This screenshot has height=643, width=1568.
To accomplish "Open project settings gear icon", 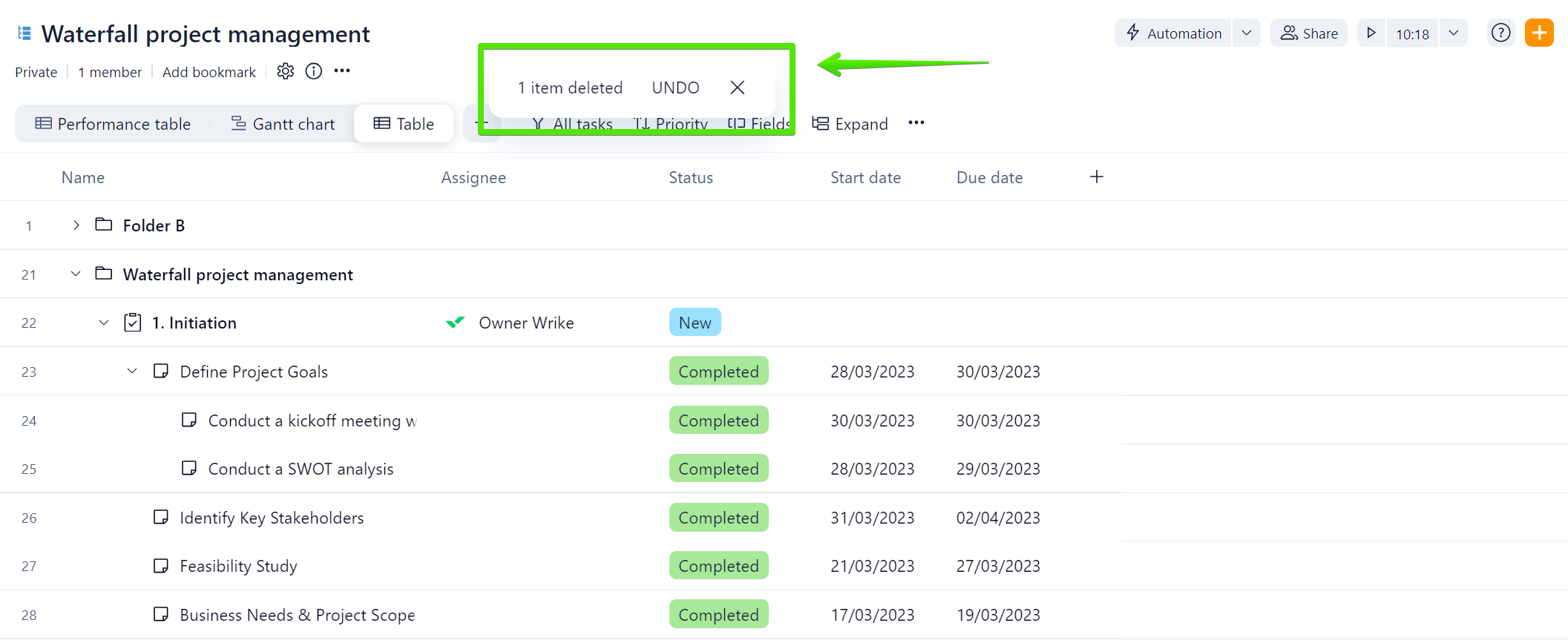I will (x=286, y=71).
